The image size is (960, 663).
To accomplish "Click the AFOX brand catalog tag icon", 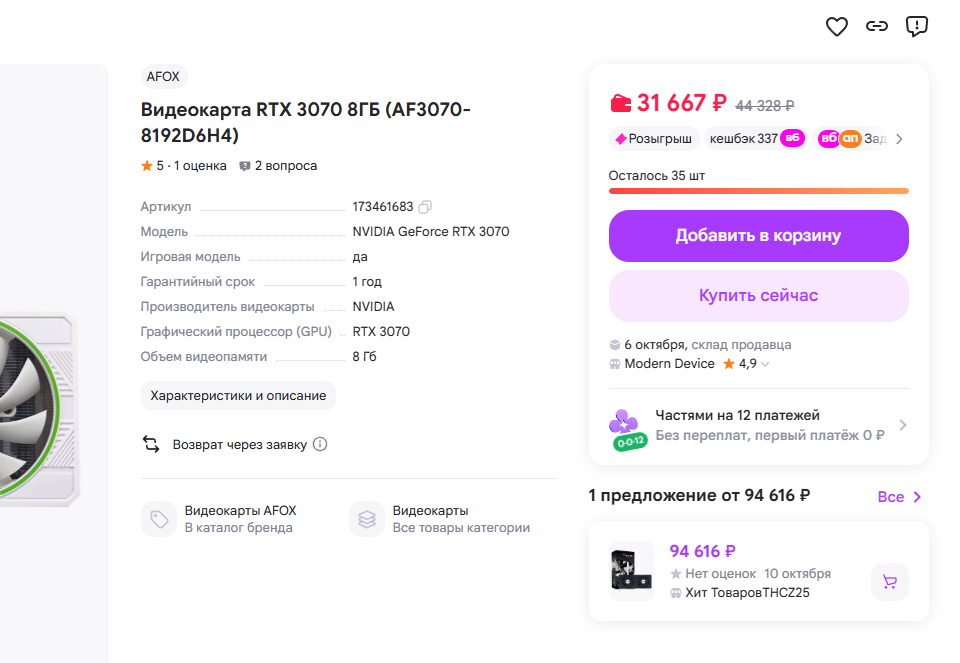I will click(x=159, y=519).
